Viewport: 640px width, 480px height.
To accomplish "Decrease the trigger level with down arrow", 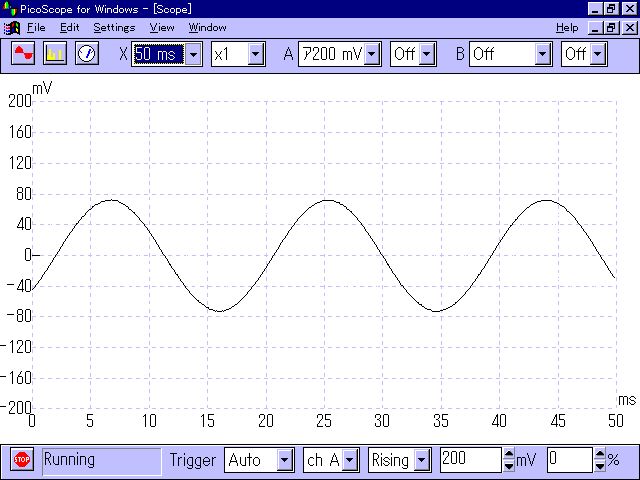I will coord(509,466).
